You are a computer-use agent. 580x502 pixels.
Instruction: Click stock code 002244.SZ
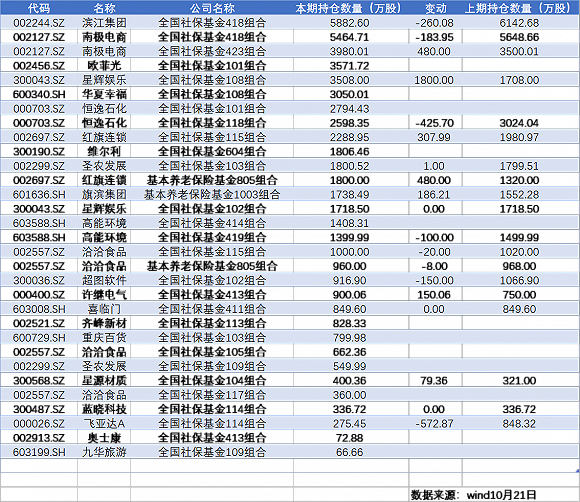click(39, 23)
